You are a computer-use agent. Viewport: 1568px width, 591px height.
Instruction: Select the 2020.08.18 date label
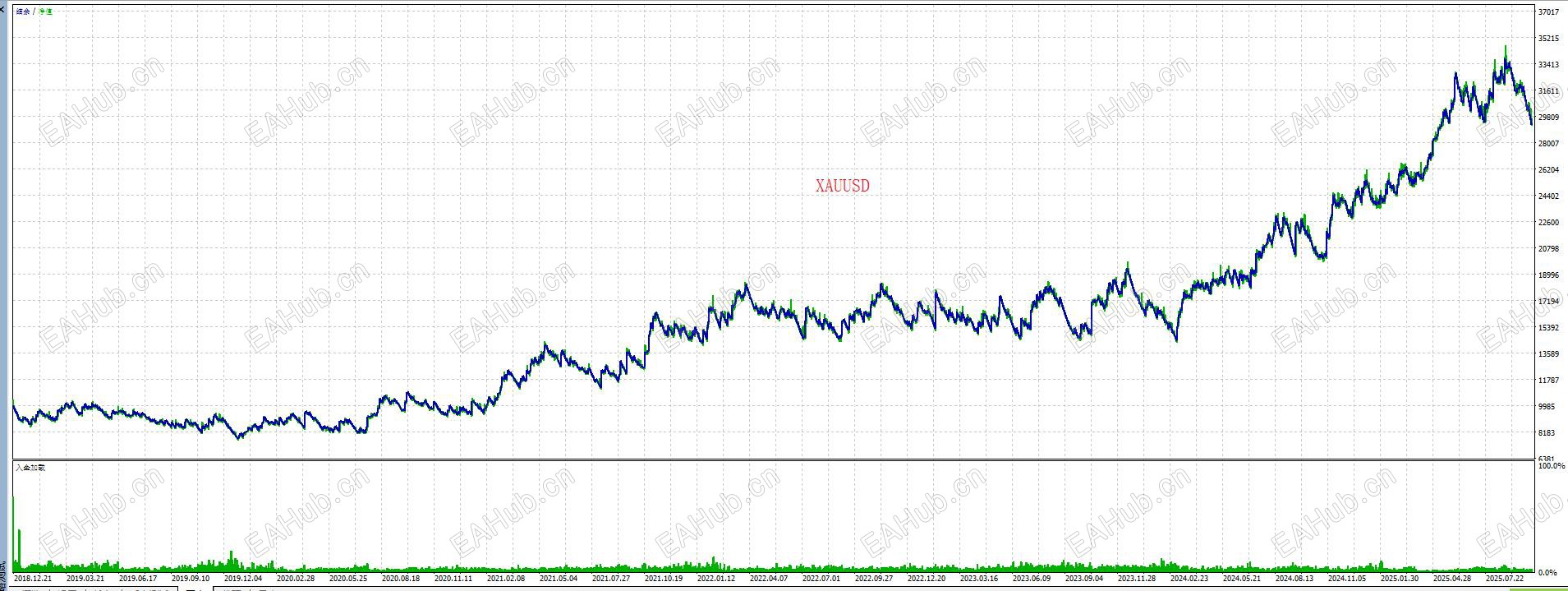[x=401, y=579]
